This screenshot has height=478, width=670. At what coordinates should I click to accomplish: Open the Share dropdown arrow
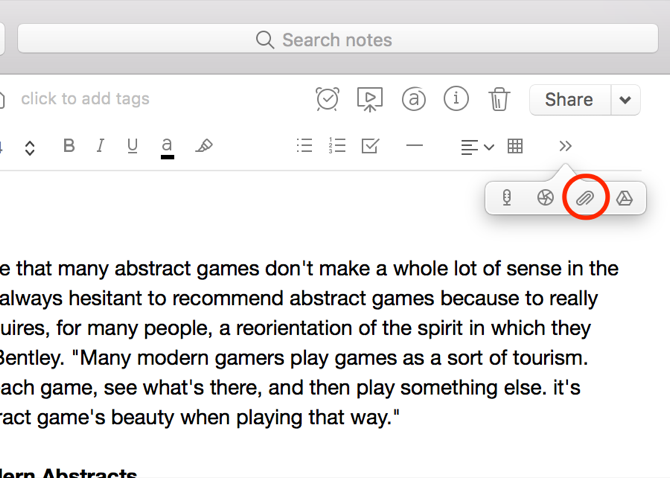(x=626, y=100)
